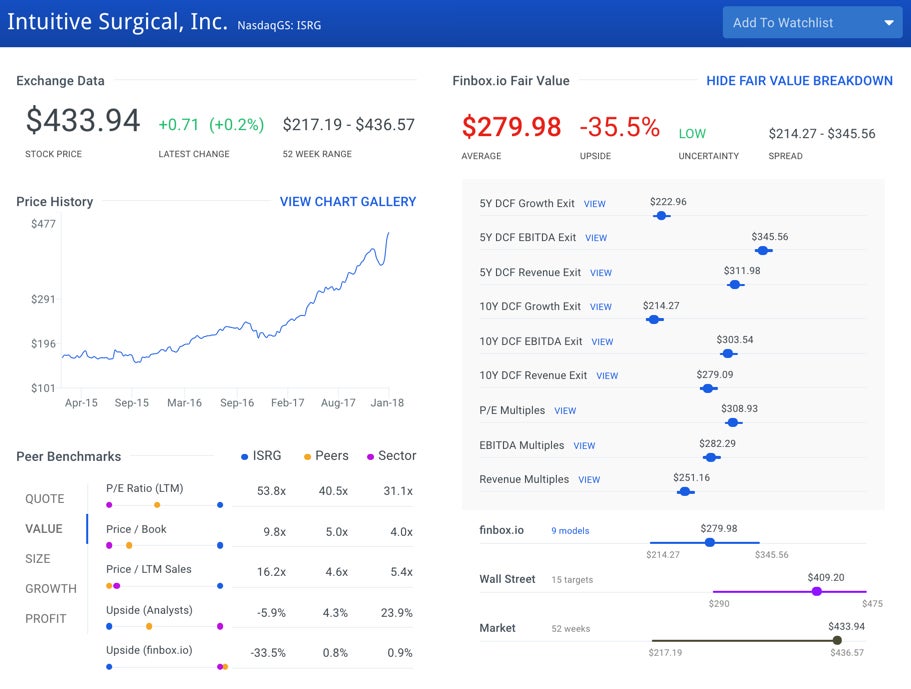View the 5Y DCF Revenue Exit model
Viewport: 911px width, 689px height.
(601, 272)
